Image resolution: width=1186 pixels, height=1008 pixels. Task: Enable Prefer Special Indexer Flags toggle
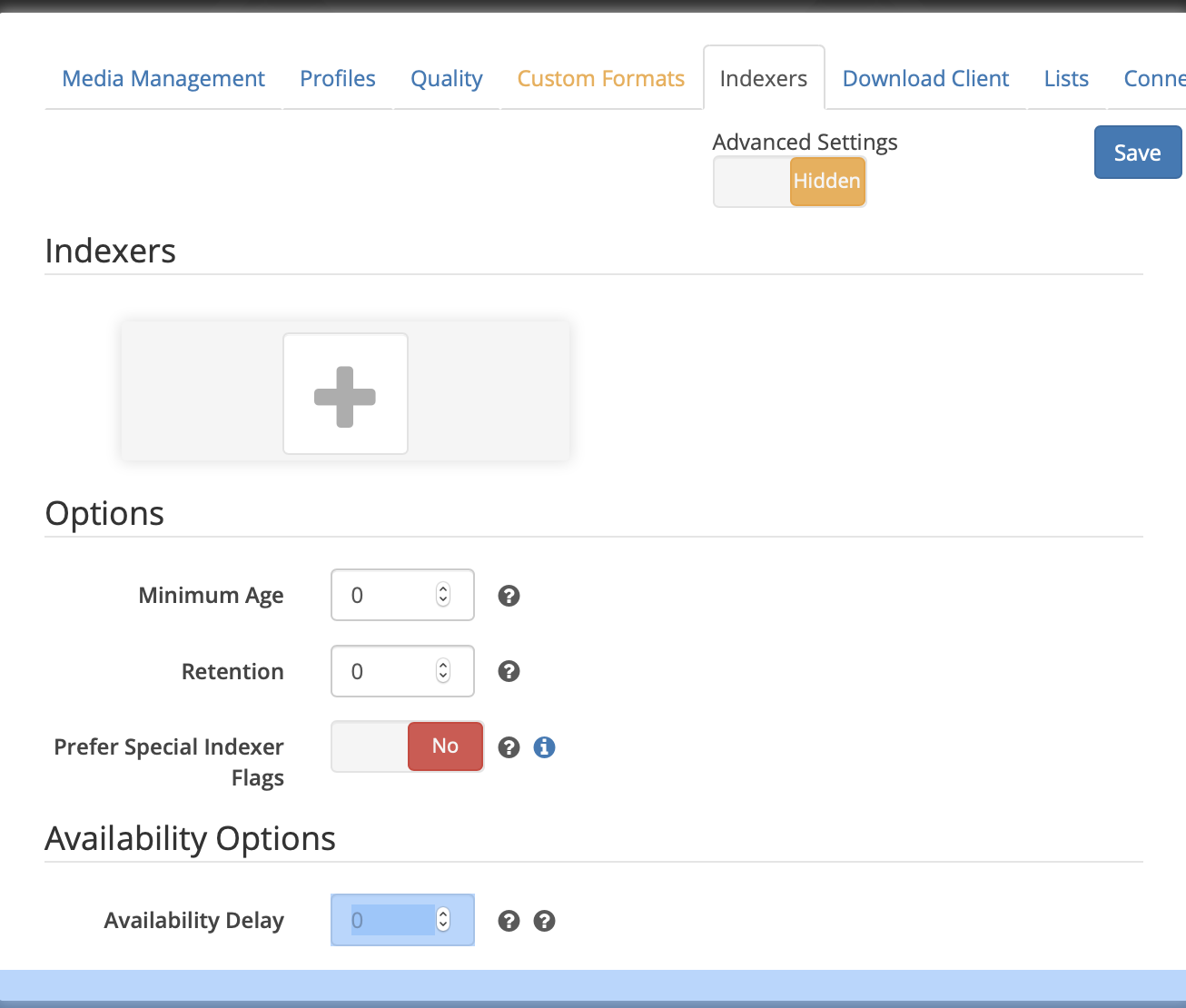point(407,746)
